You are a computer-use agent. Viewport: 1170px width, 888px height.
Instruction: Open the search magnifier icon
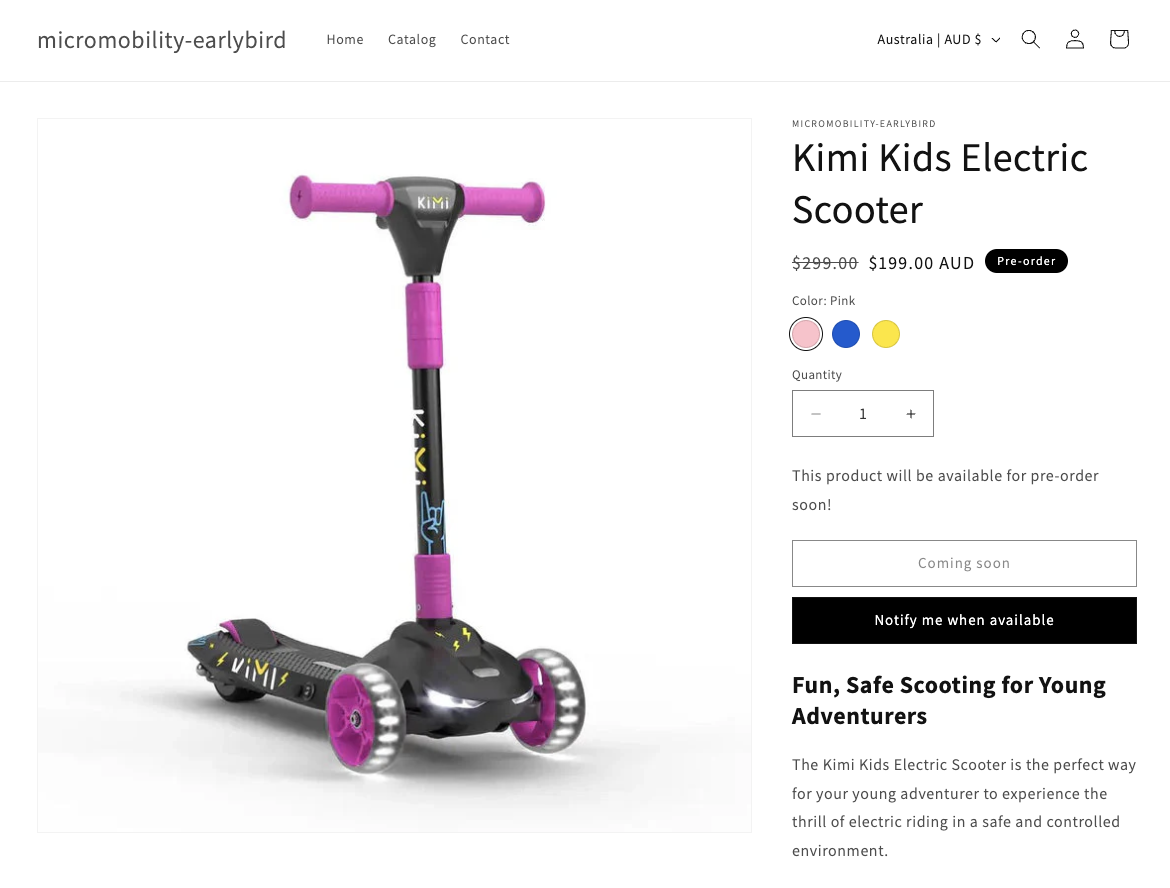(1030, 39)
